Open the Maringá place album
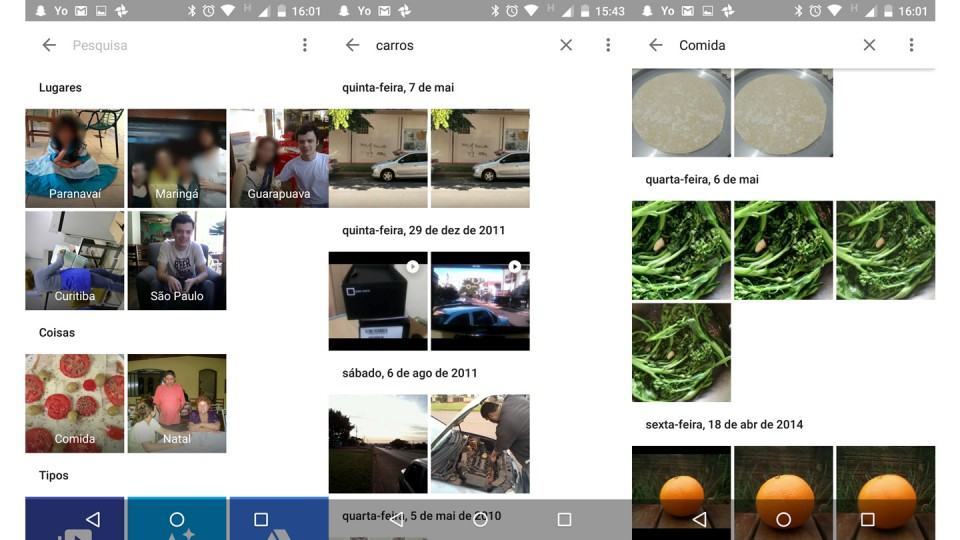This screenshot has height=540, width=960. coord(177,158)
